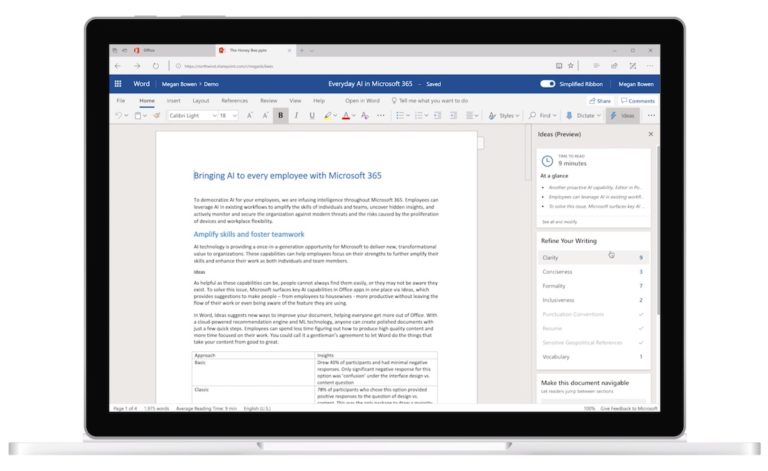
Task: Switch to the Layout tab
Action: coord(201,100)
